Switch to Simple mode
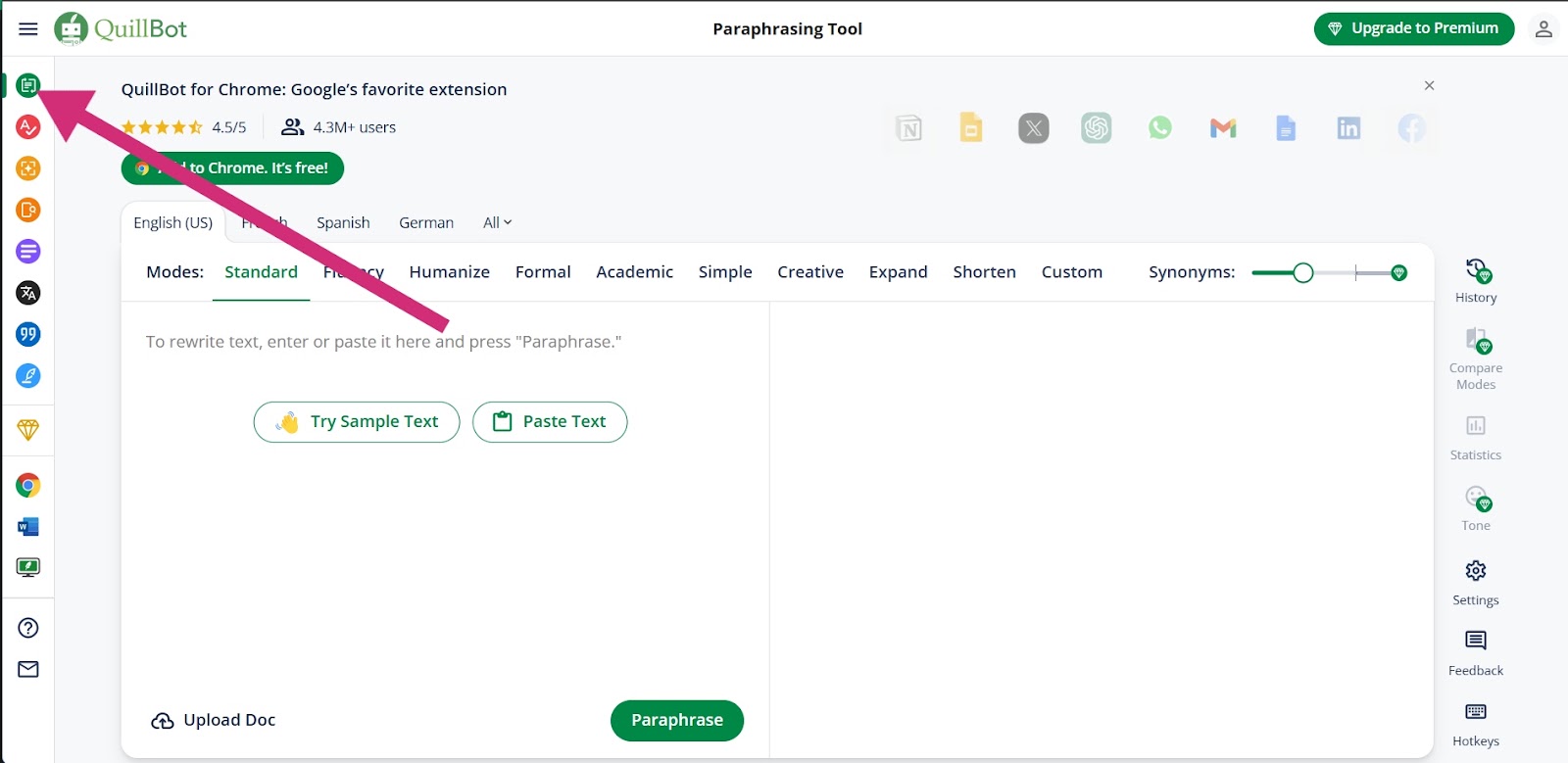The width and height of the screenshot is (1568, 763). click(725, 272)
